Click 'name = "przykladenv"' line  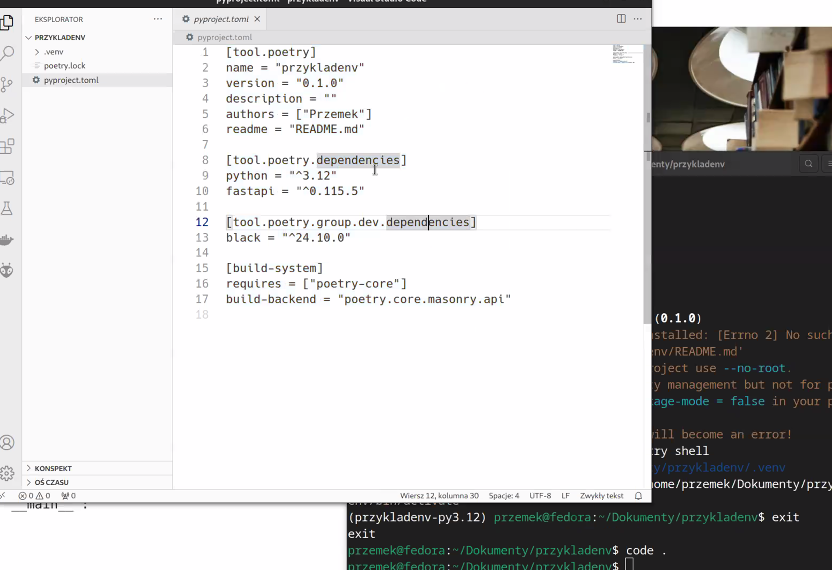click(x=295, y=68)
